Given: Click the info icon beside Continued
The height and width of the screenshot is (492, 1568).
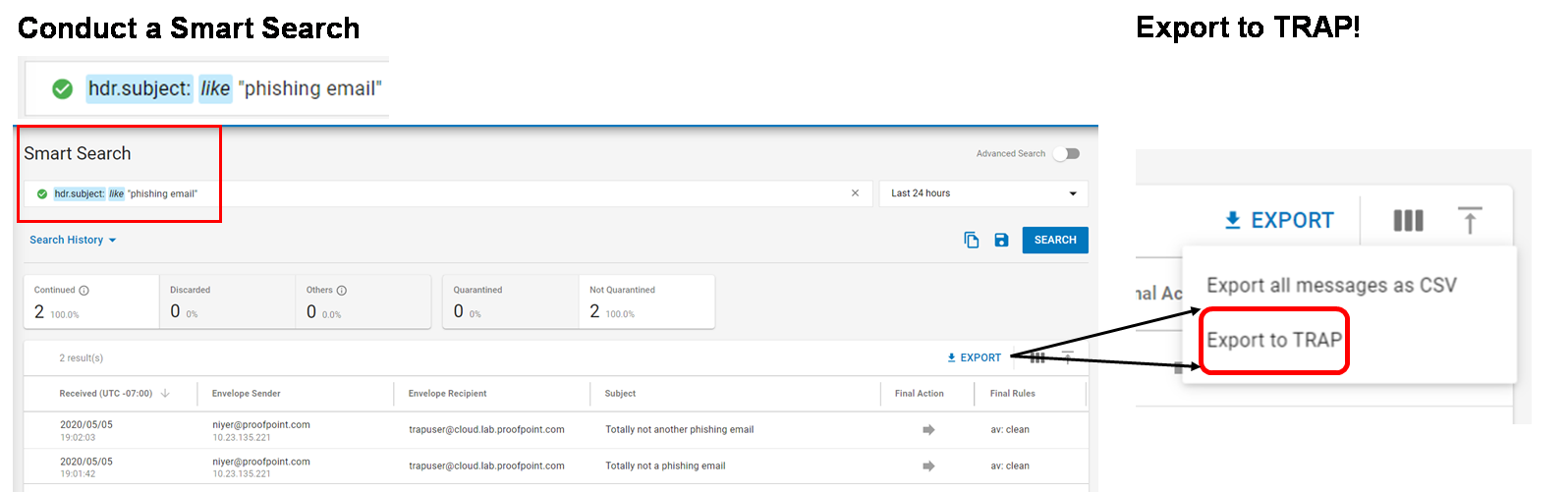Looking at the screenshot, I should pyautogui.click(x=84, y=291).
